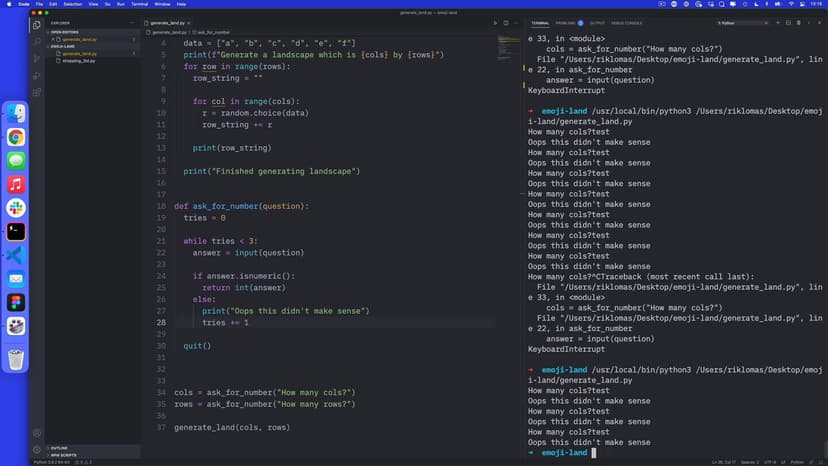Open the Extensions view

[x=37, y=92]
